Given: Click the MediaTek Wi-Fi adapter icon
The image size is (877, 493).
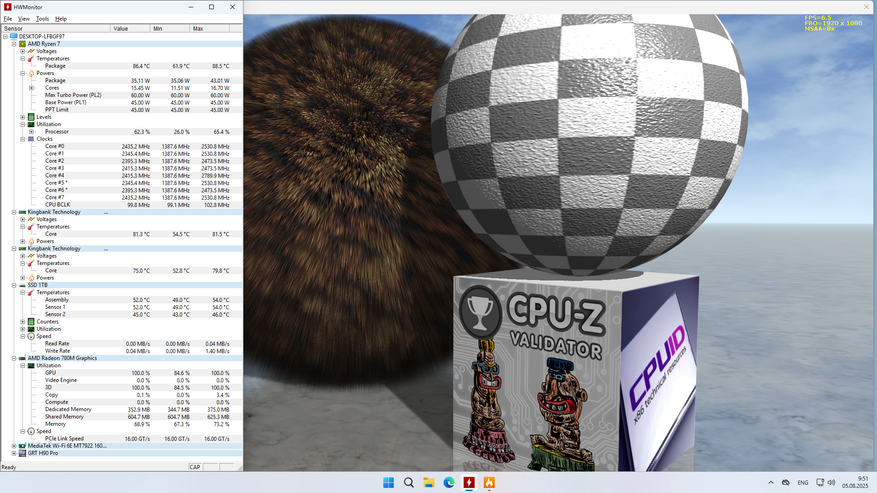Looking at the screenshot, I should [x=22, y=446].
